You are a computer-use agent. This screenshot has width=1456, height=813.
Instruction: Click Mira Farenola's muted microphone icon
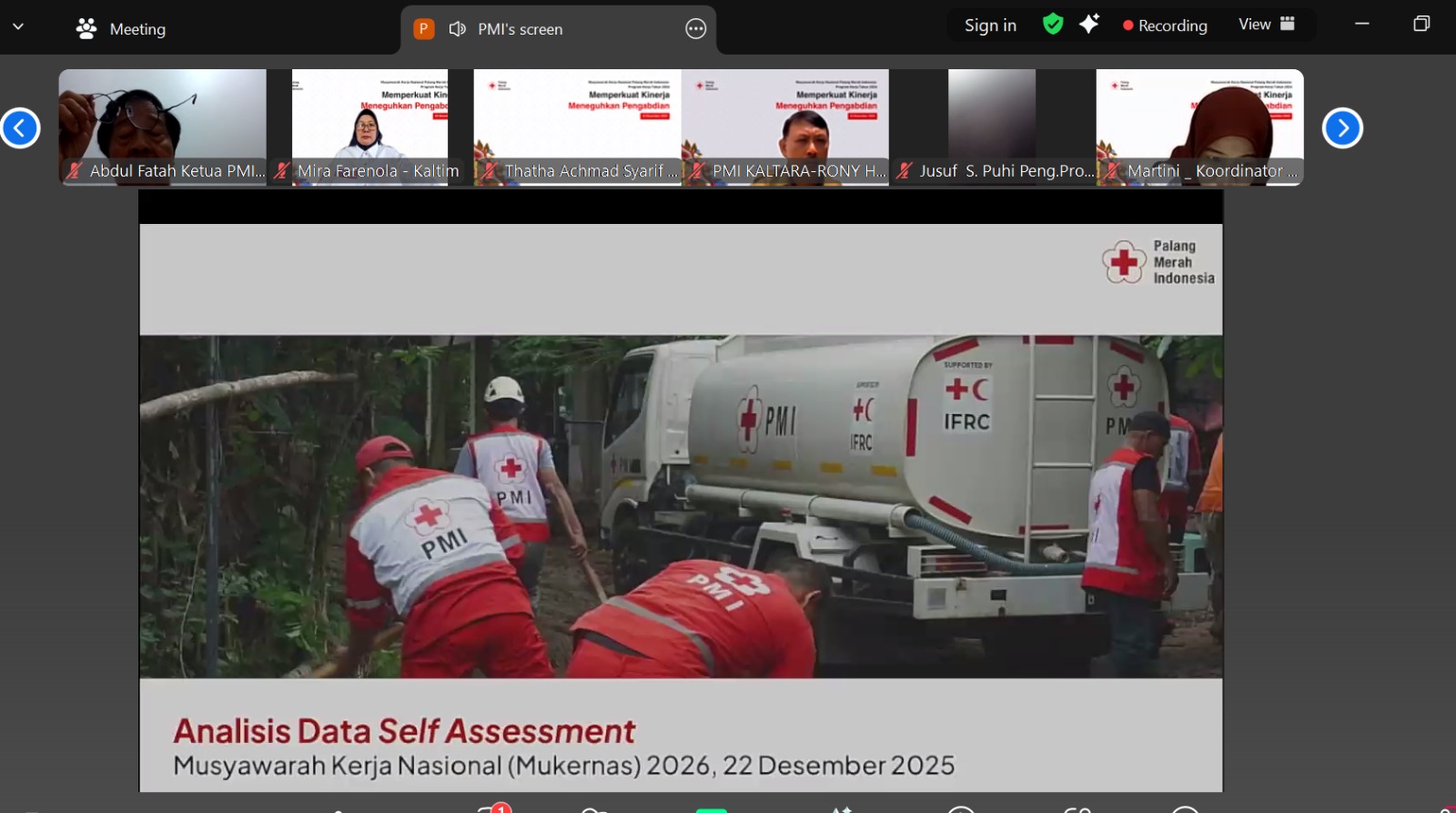pyautogui.click(x=282, y=170)
